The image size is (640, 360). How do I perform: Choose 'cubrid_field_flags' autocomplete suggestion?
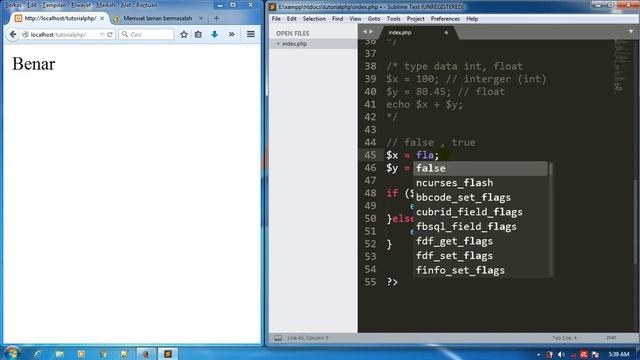click(480, 212)
